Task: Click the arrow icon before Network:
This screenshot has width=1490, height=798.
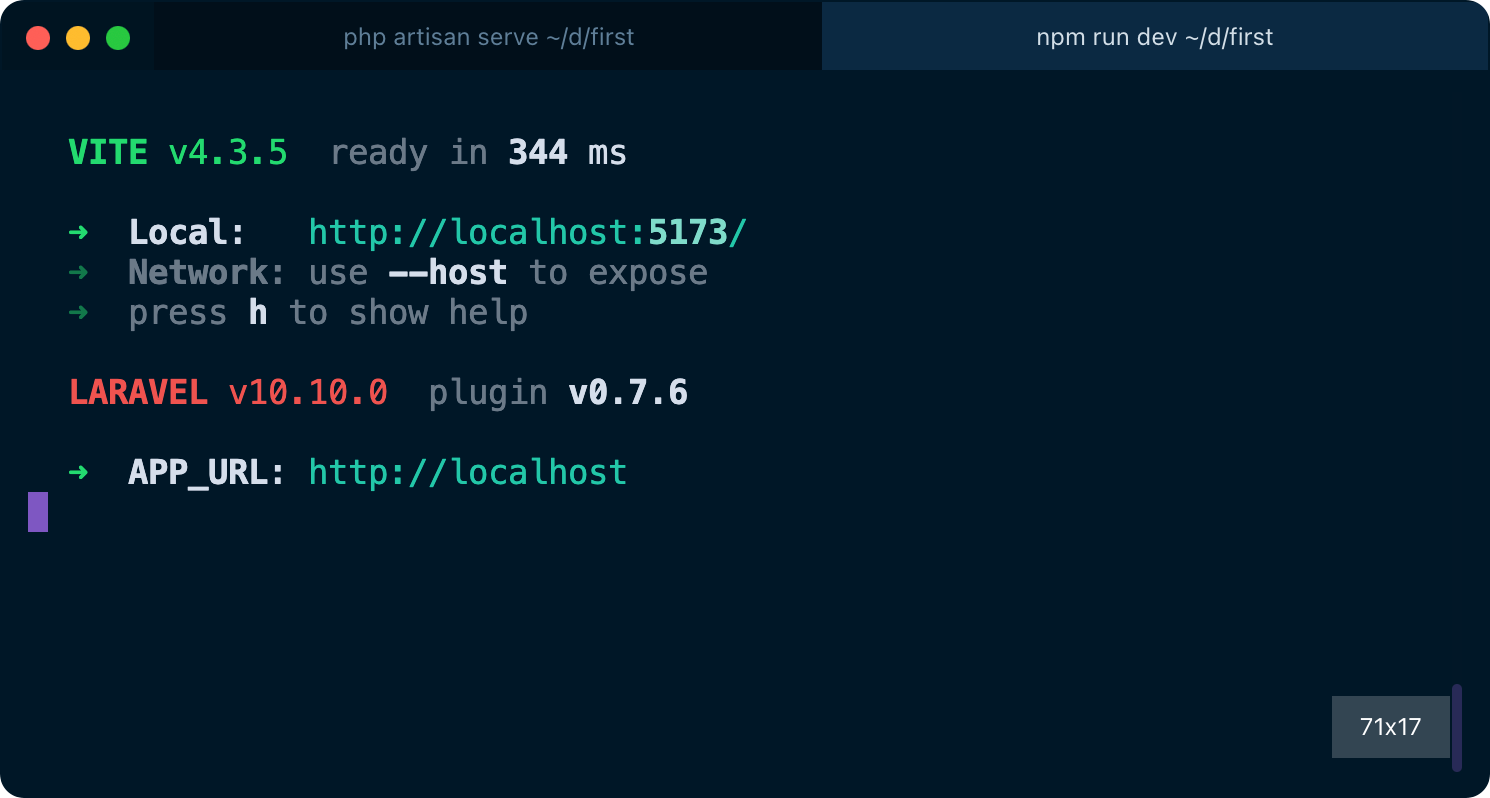Action: pos(78,273)
